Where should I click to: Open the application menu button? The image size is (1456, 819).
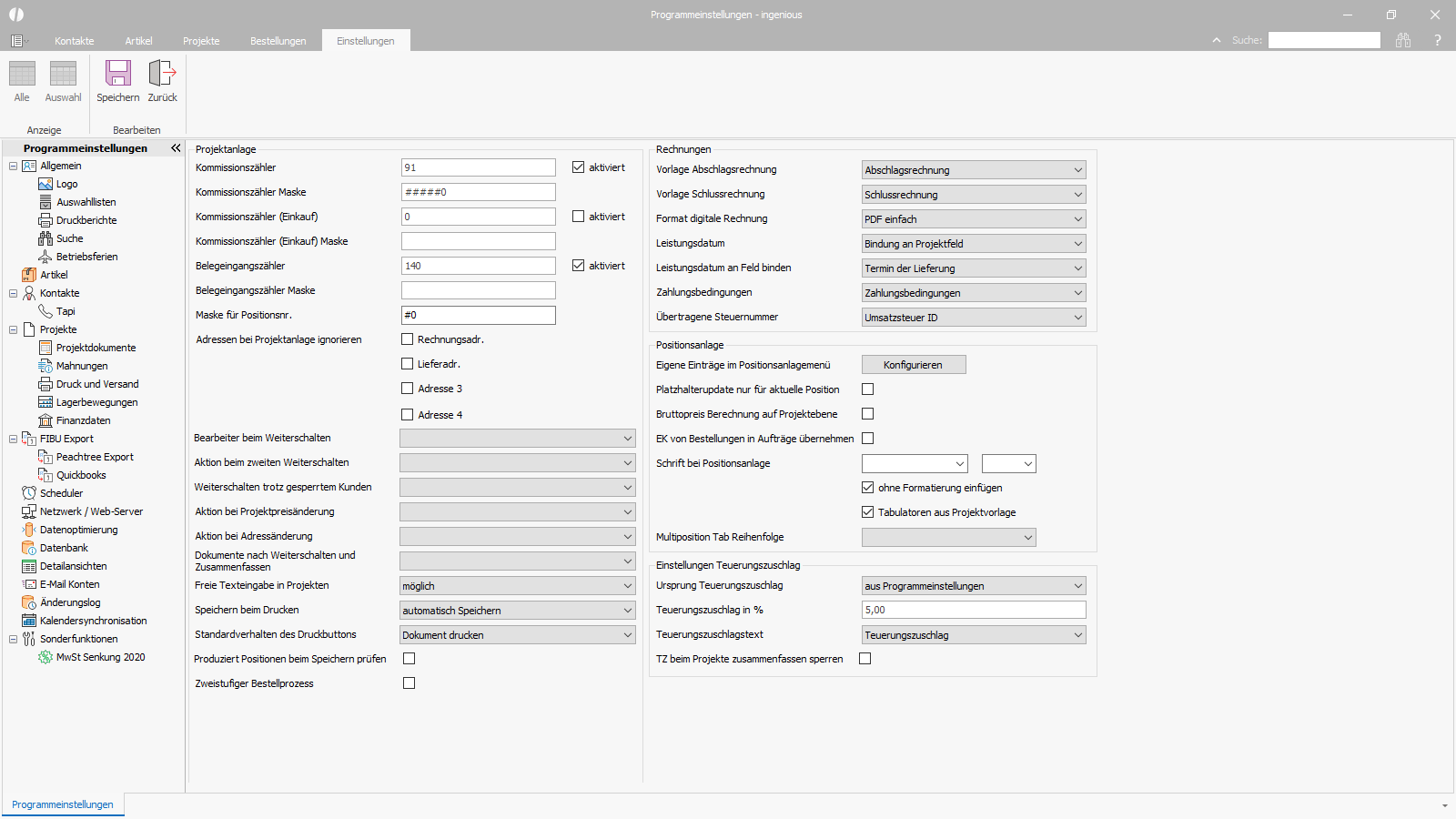click(18, 41)
